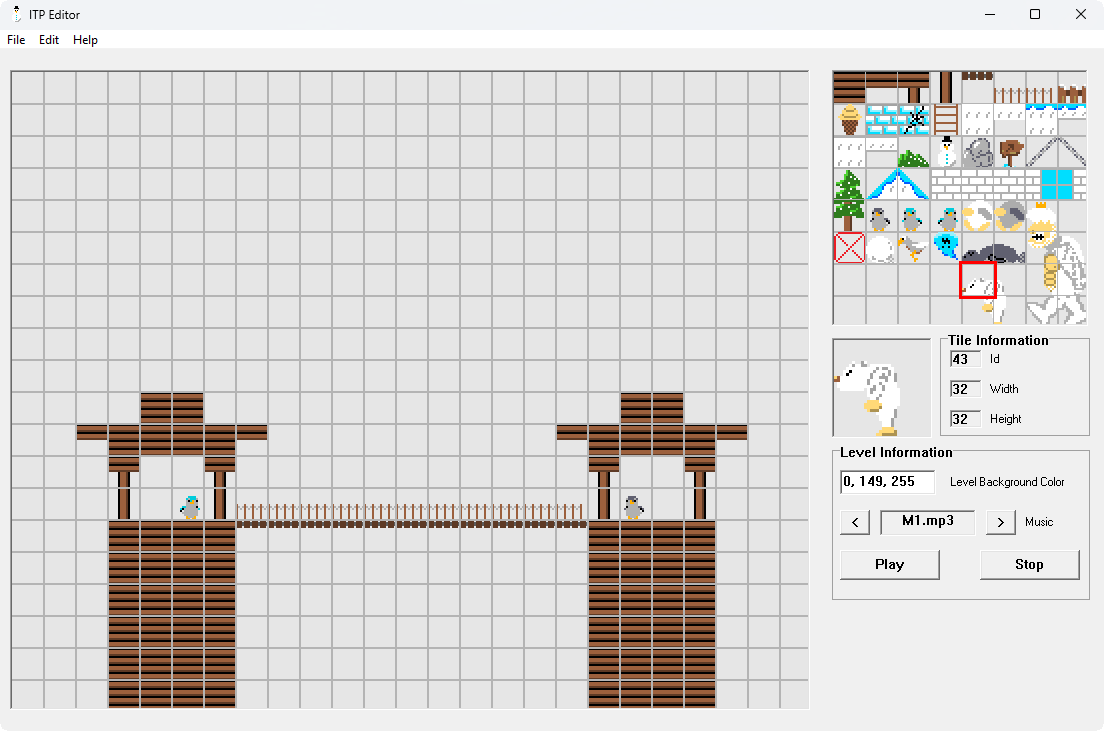Click the tile Width input field

click(x=965, y=389)
